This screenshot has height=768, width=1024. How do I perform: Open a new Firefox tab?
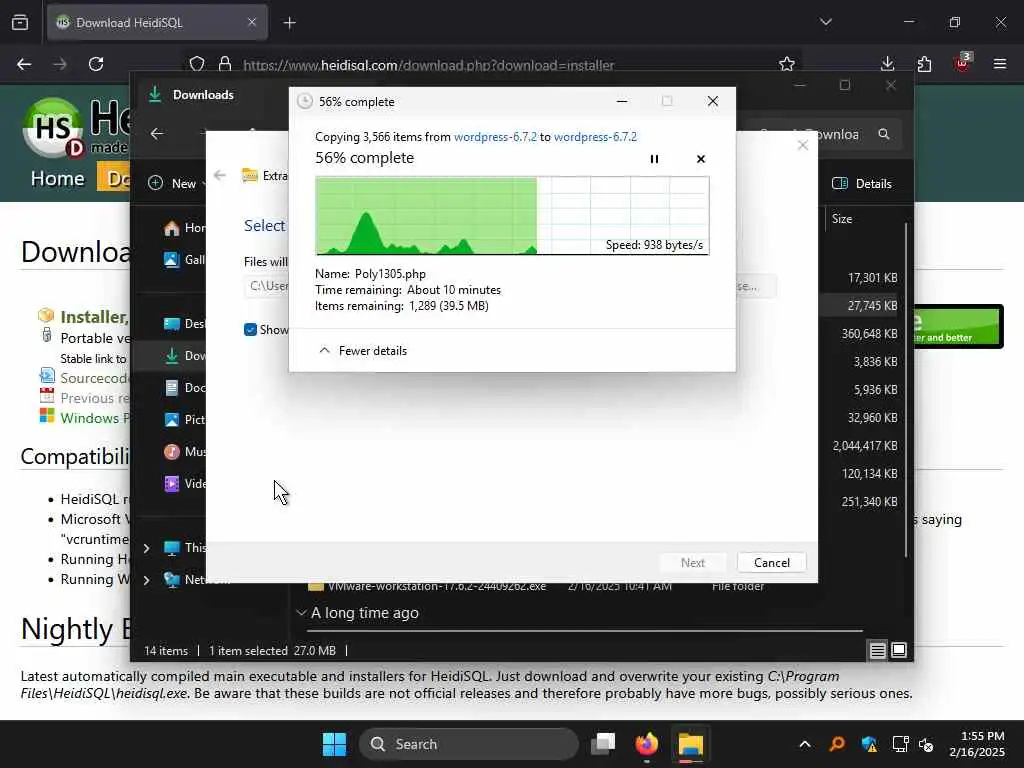pos(289,23)
